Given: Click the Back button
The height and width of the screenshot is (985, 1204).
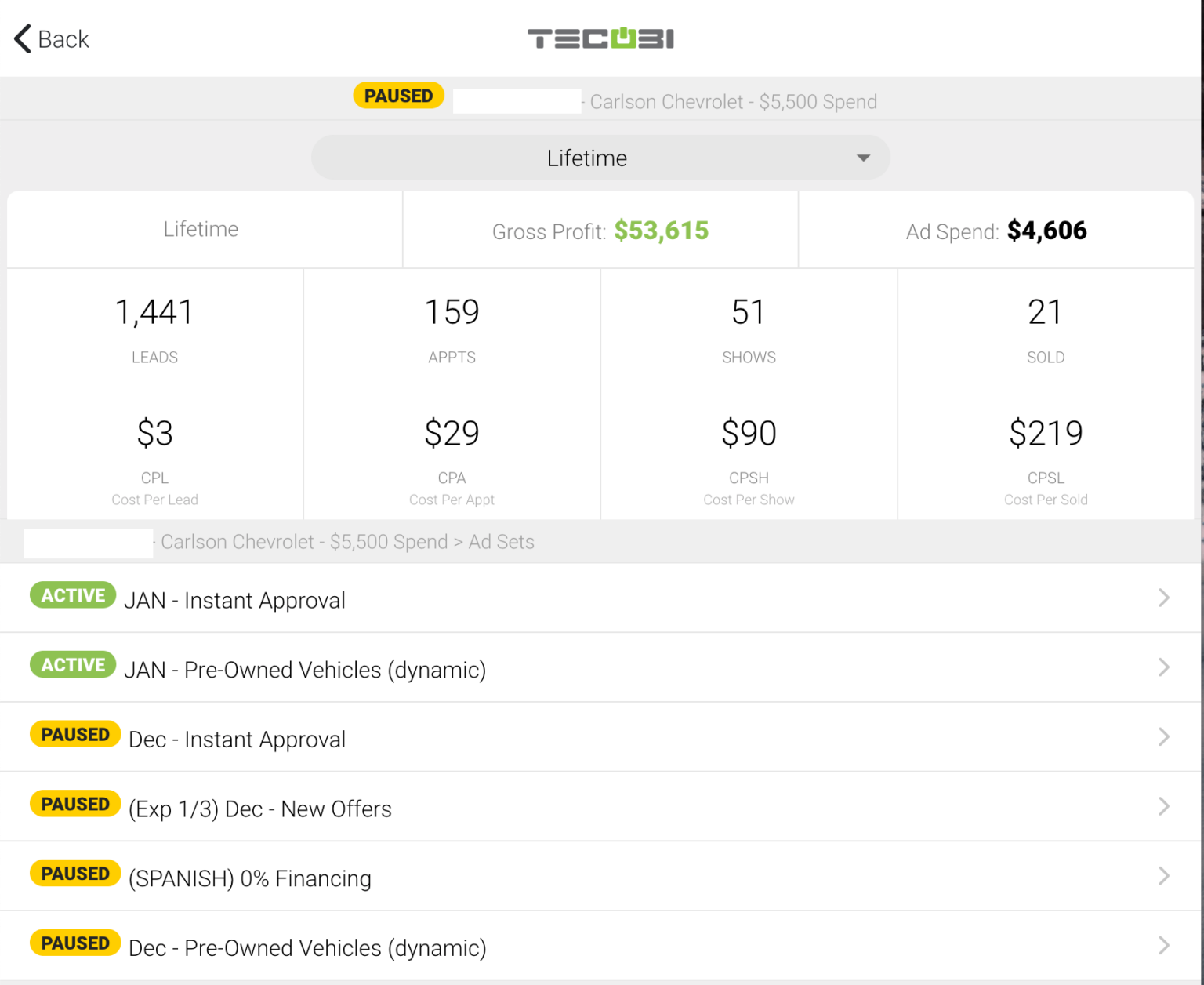Looking at the screenshot, I should pyautogui.click(x=51, y=38).
